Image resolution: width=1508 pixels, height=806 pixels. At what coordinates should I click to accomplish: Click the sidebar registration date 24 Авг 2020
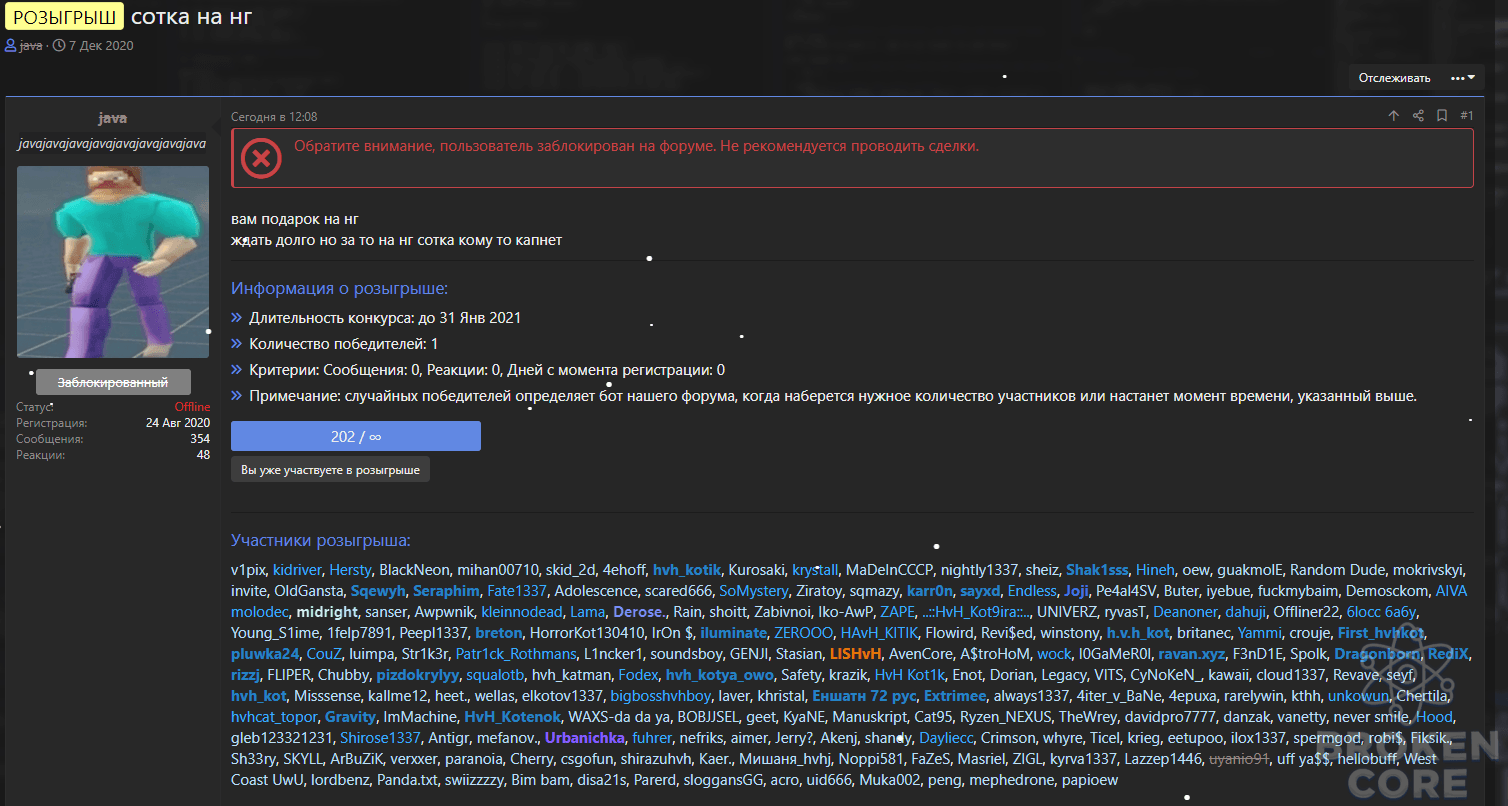tap(178, 423)
